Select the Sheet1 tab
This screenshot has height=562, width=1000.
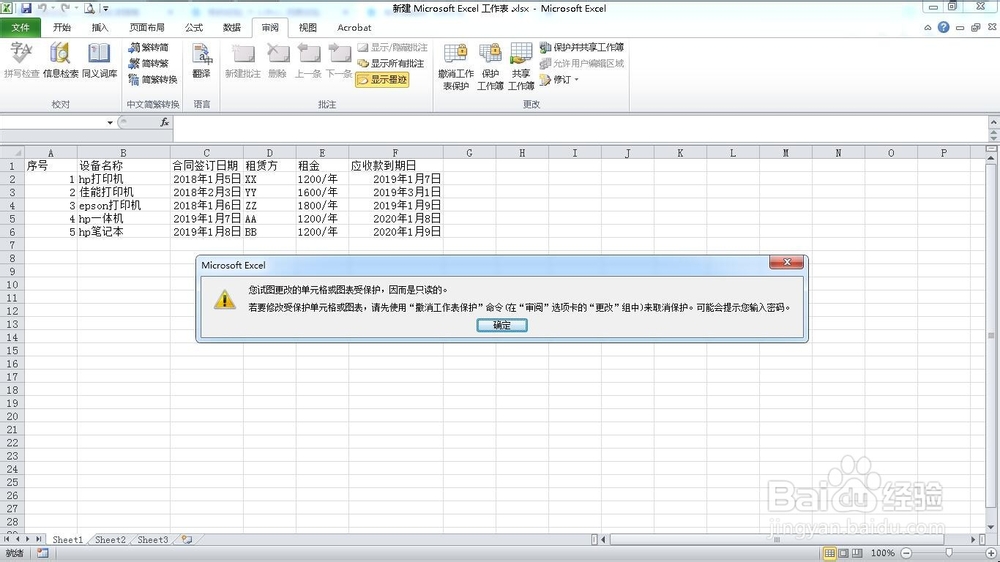(67, 540)
